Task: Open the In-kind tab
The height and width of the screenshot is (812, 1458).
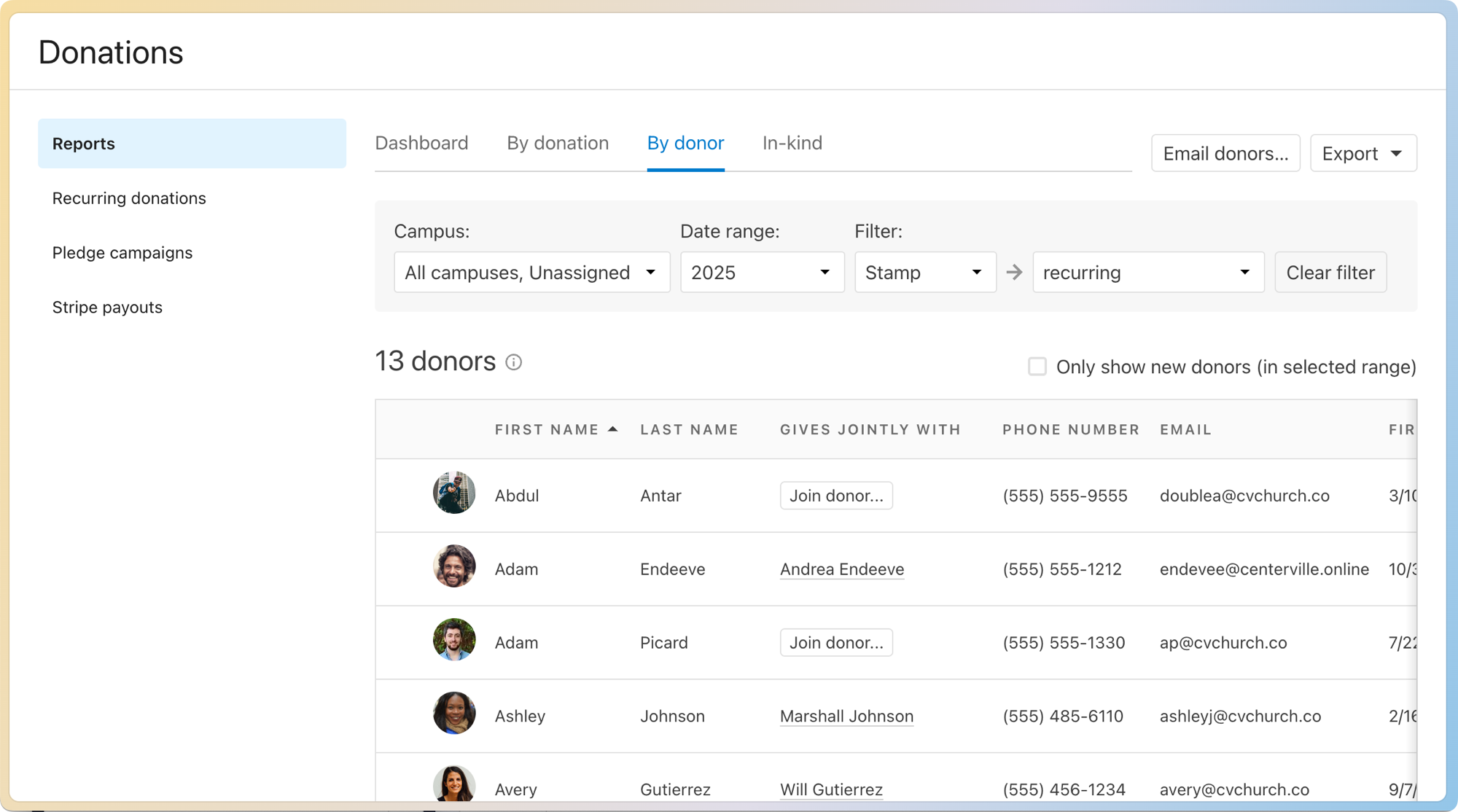Action: 792,143
